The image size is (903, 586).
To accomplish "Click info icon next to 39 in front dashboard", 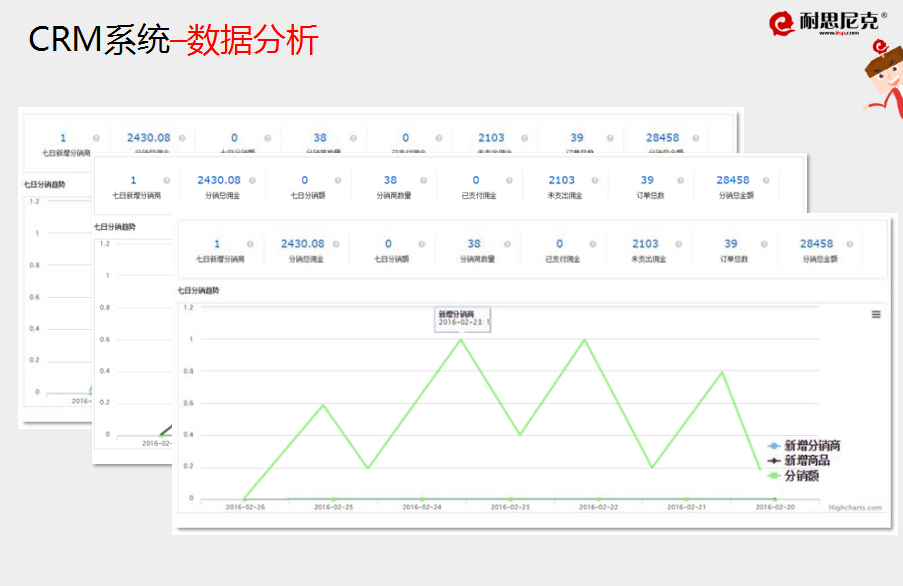I will tap(764, 244).
